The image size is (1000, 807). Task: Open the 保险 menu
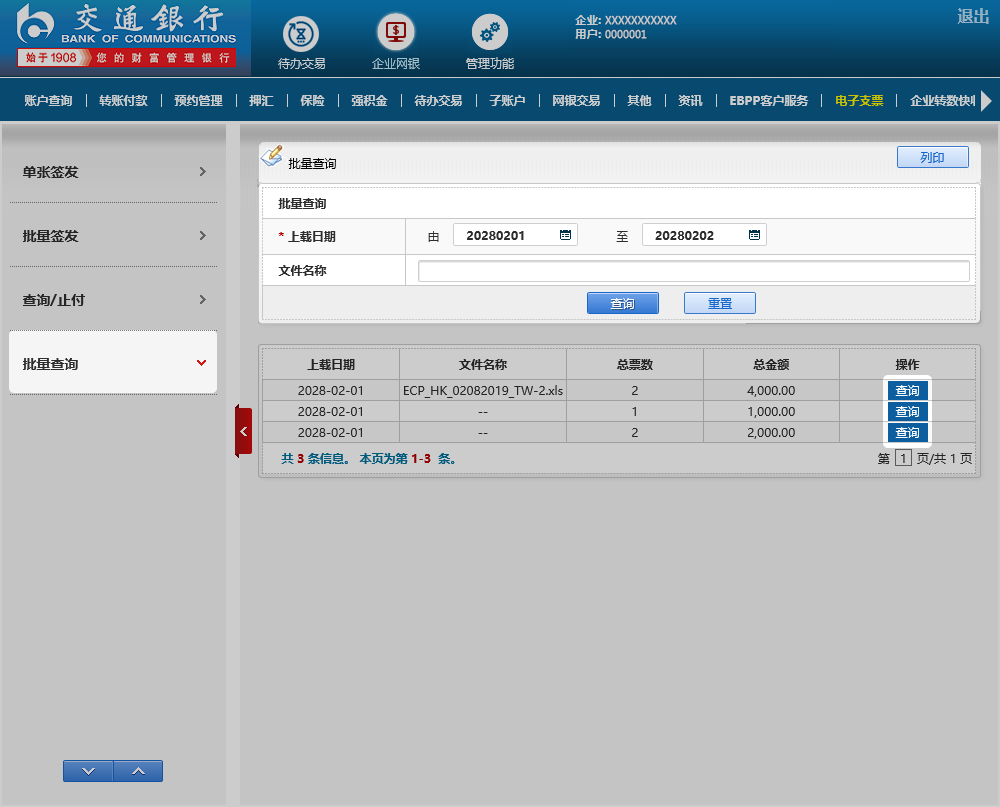tap(312, 100)
